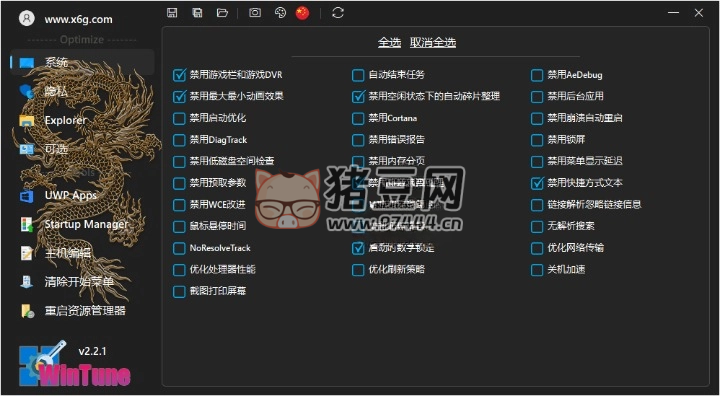Click the camera screenshot icon
Screen dimensions: 720x396
pyautogui.click(x=255, y=13)
